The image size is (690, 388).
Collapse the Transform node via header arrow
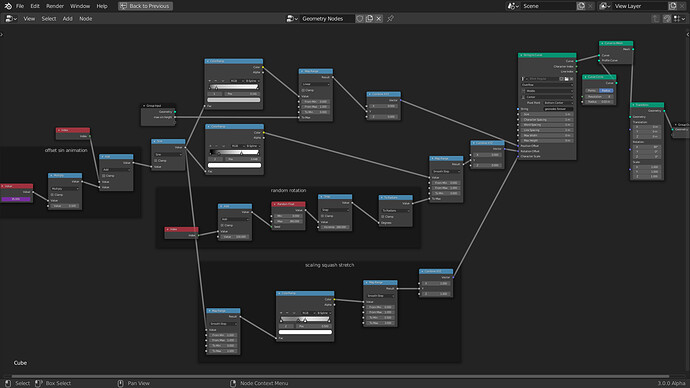point(633,105)
